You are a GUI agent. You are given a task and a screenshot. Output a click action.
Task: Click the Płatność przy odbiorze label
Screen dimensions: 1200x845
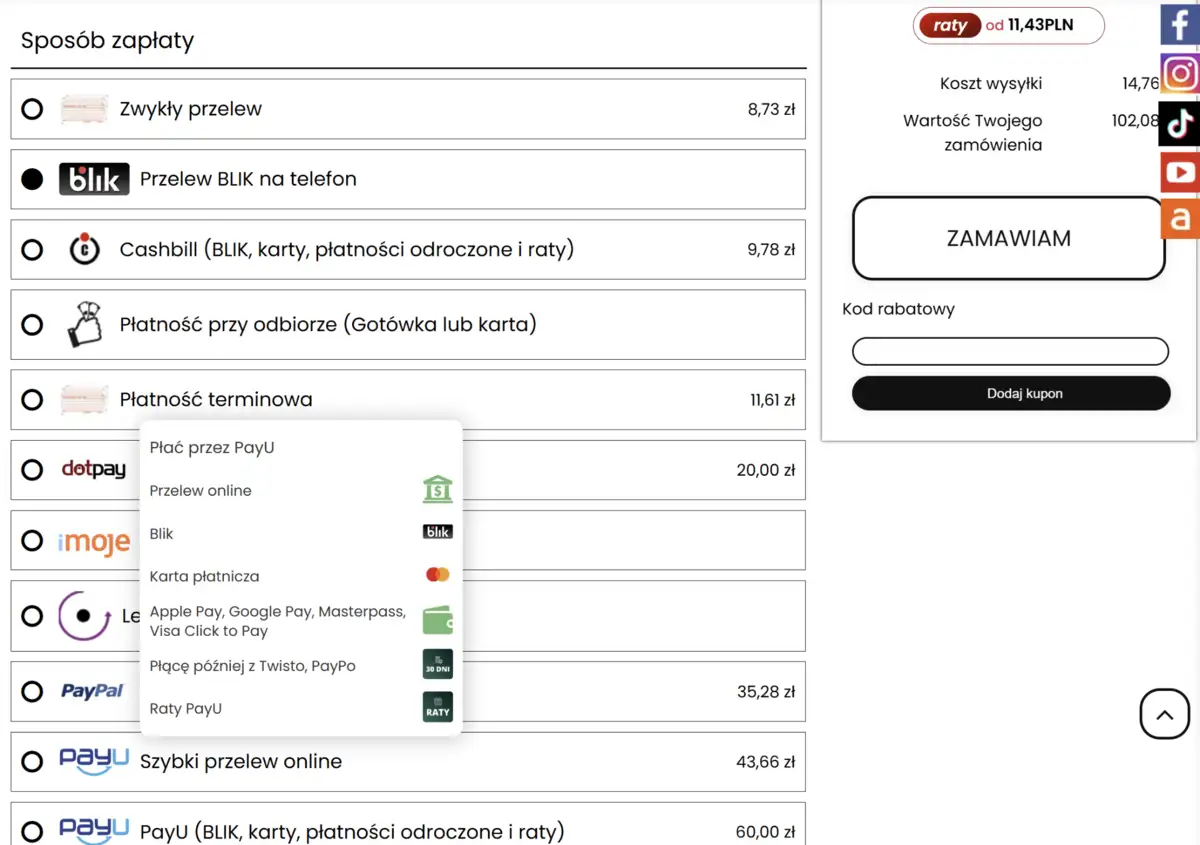click(x=328, y=324)
